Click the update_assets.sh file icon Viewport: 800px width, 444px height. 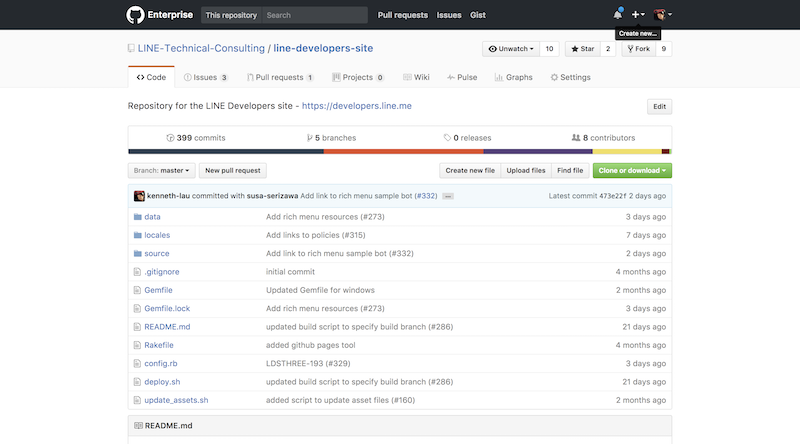(x=137, y=401)
